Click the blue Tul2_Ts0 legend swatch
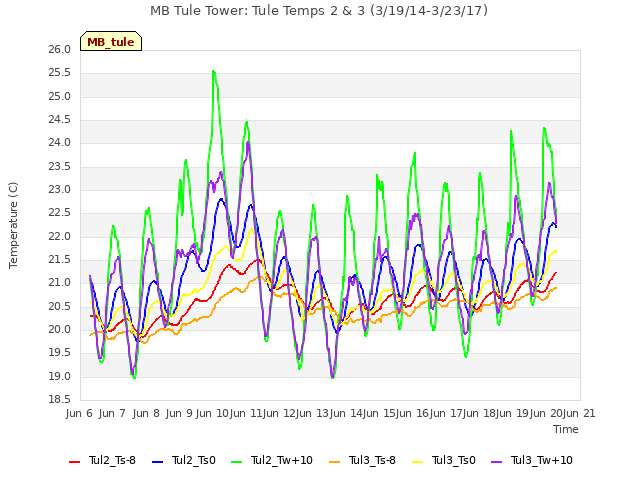The image size is (640, 480). pyautogui.click(x=157, y=462)
